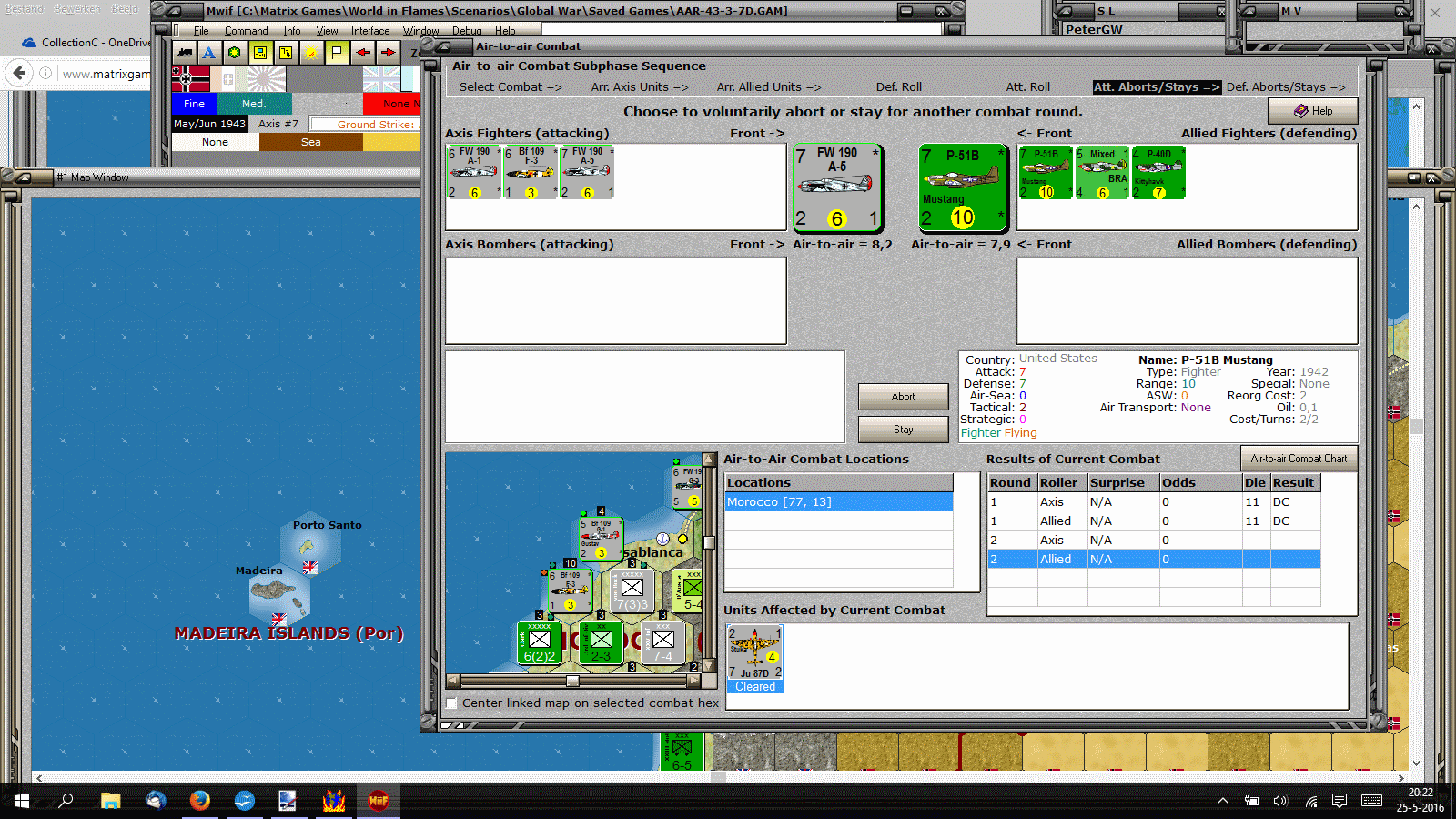Image resolution: width=1456 pixels, height=819 pixels.
Task: Click the Bf 109 E-3 unit on minimap
Action: [x=570, y=590]
